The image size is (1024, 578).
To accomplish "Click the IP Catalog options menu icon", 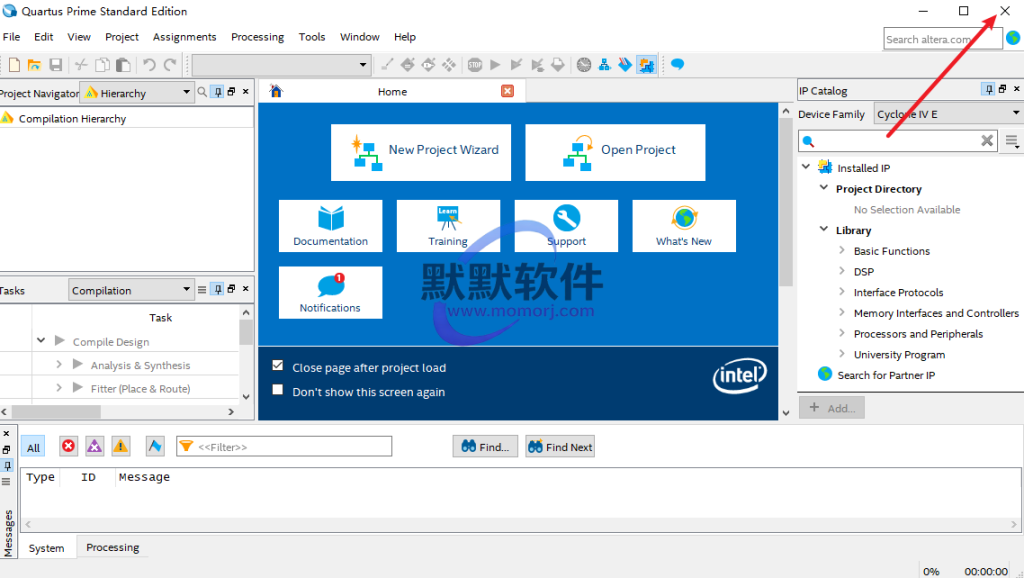I will (1012, 141).
